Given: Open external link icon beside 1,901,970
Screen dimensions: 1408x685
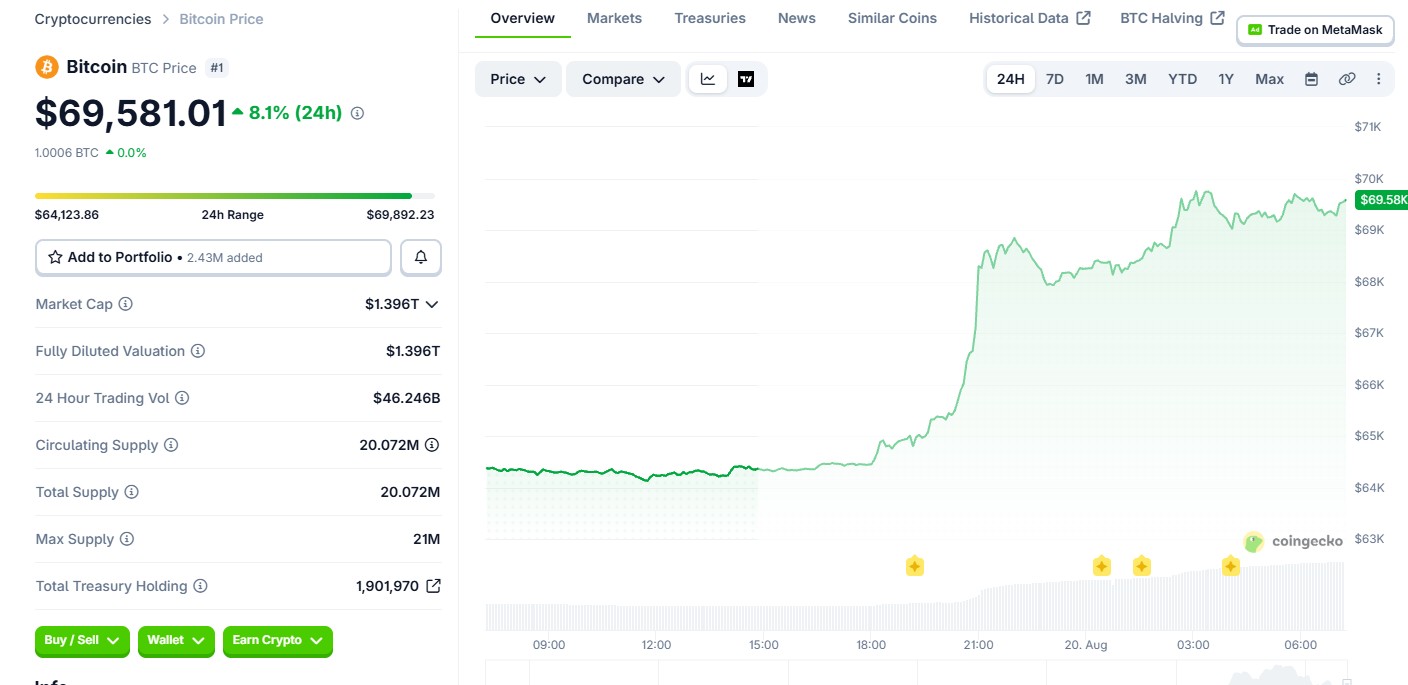Looking at the screenshot, I should [x=433, y=586].
